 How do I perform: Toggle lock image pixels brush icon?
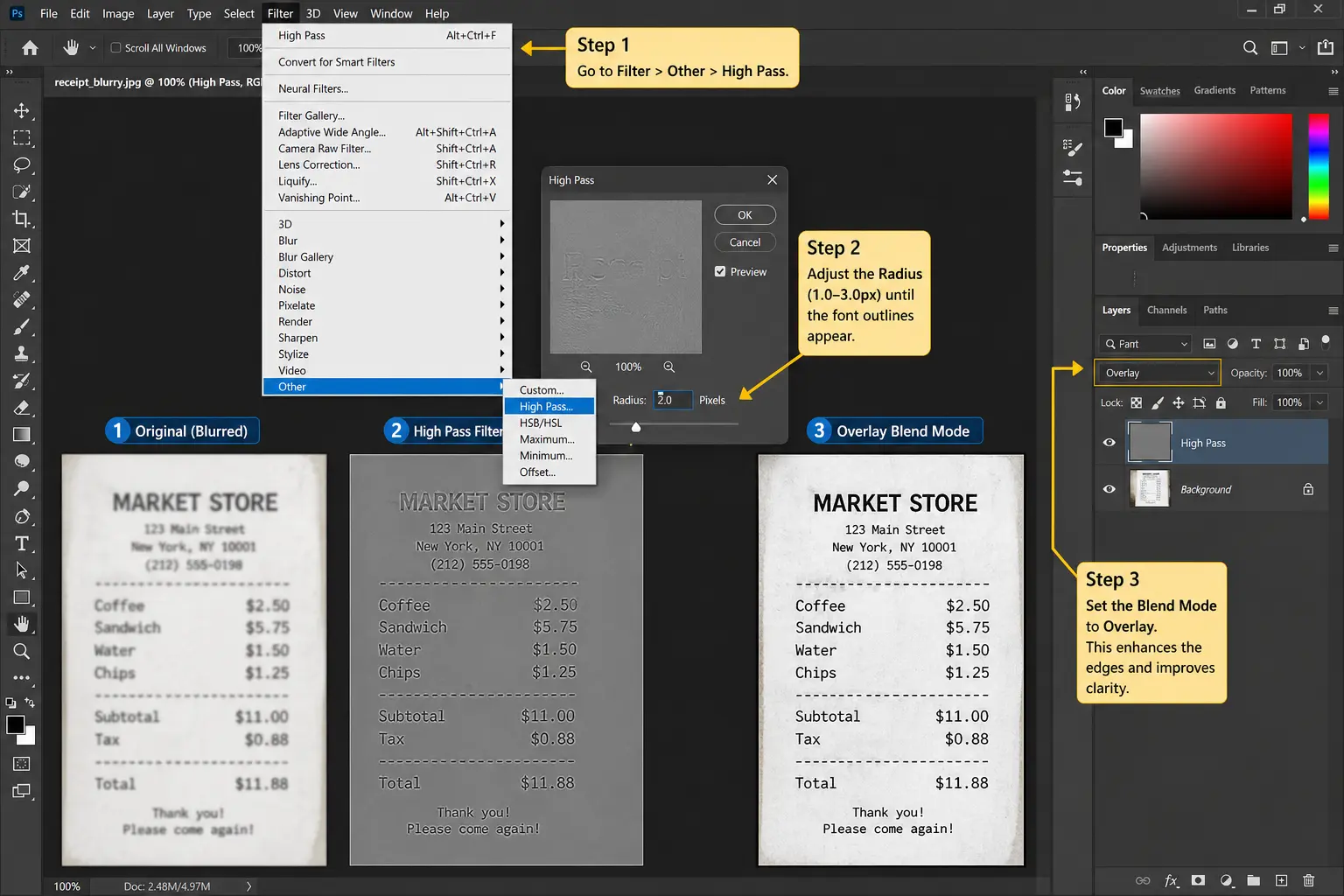[x=1157, y=402]
